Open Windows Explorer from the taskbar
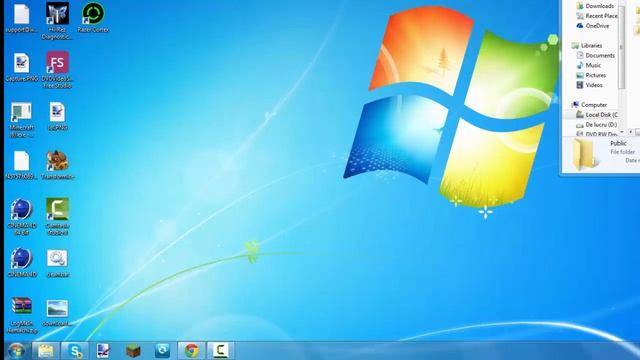Image resolution: width=640 pixels, height=360 pixels. [46, 351]
